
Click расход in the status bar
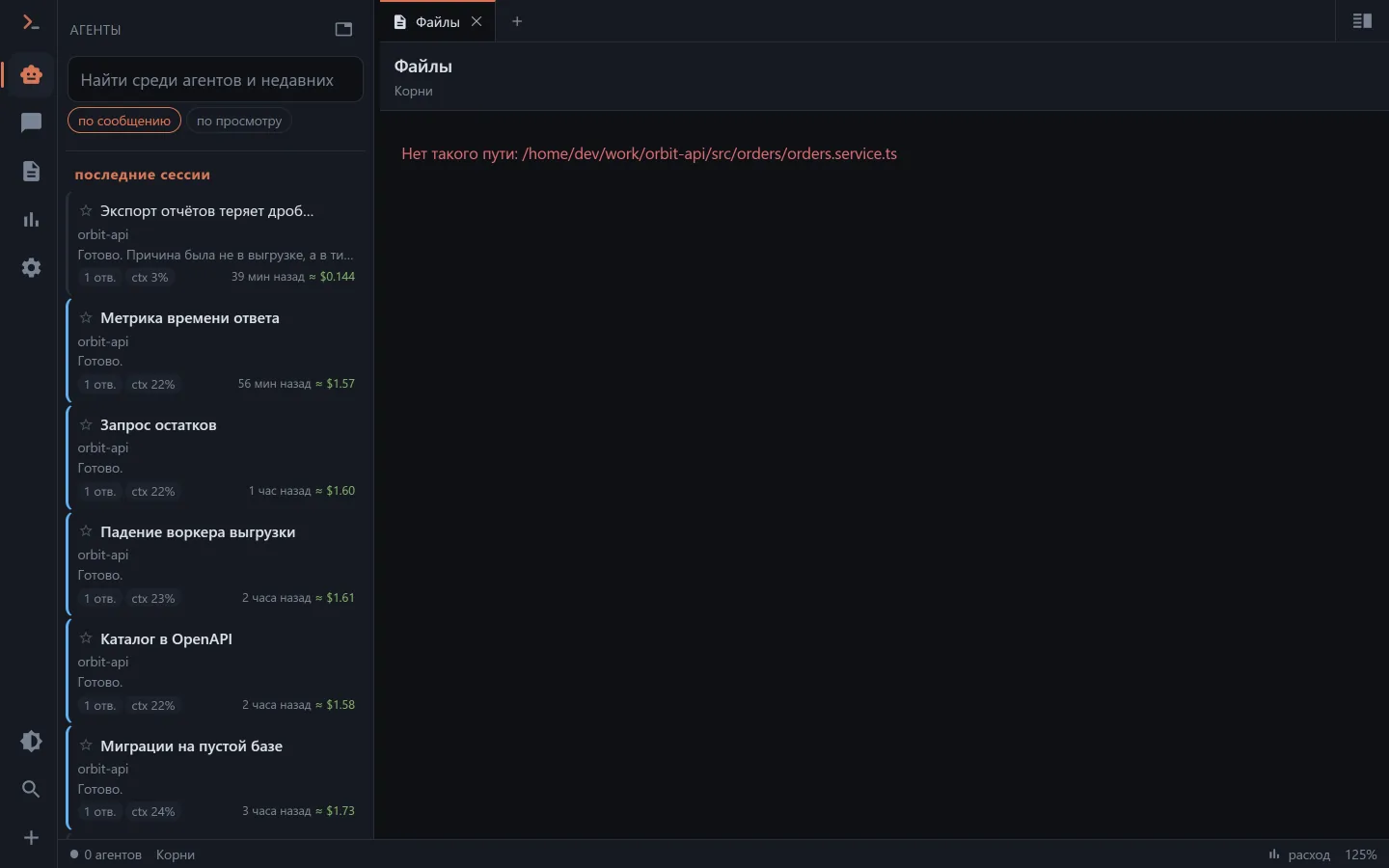(1299, 854)
